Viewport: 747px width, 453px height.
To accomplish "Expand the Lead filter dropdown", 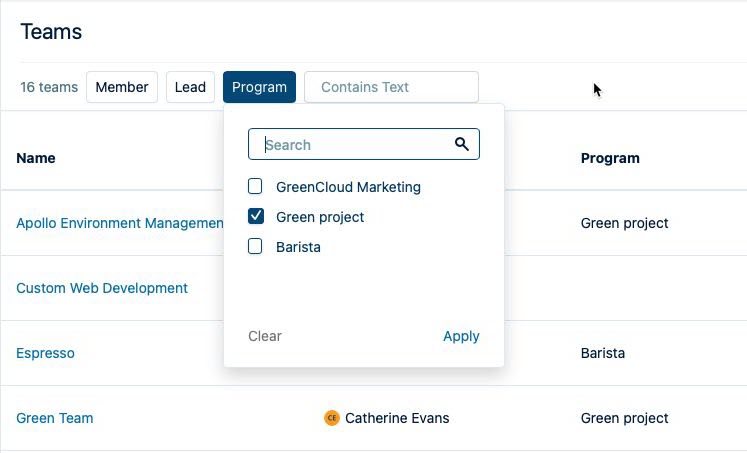I will pos(190,87).
